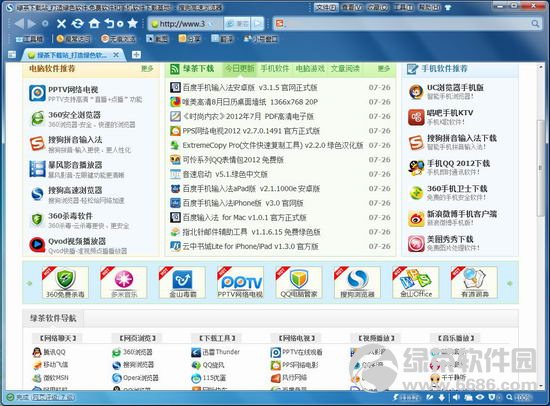Click the 暴风影音播放器 icon
Image resolution: width=550 pixels, height=406 pixels.
(x=37, y=169)
